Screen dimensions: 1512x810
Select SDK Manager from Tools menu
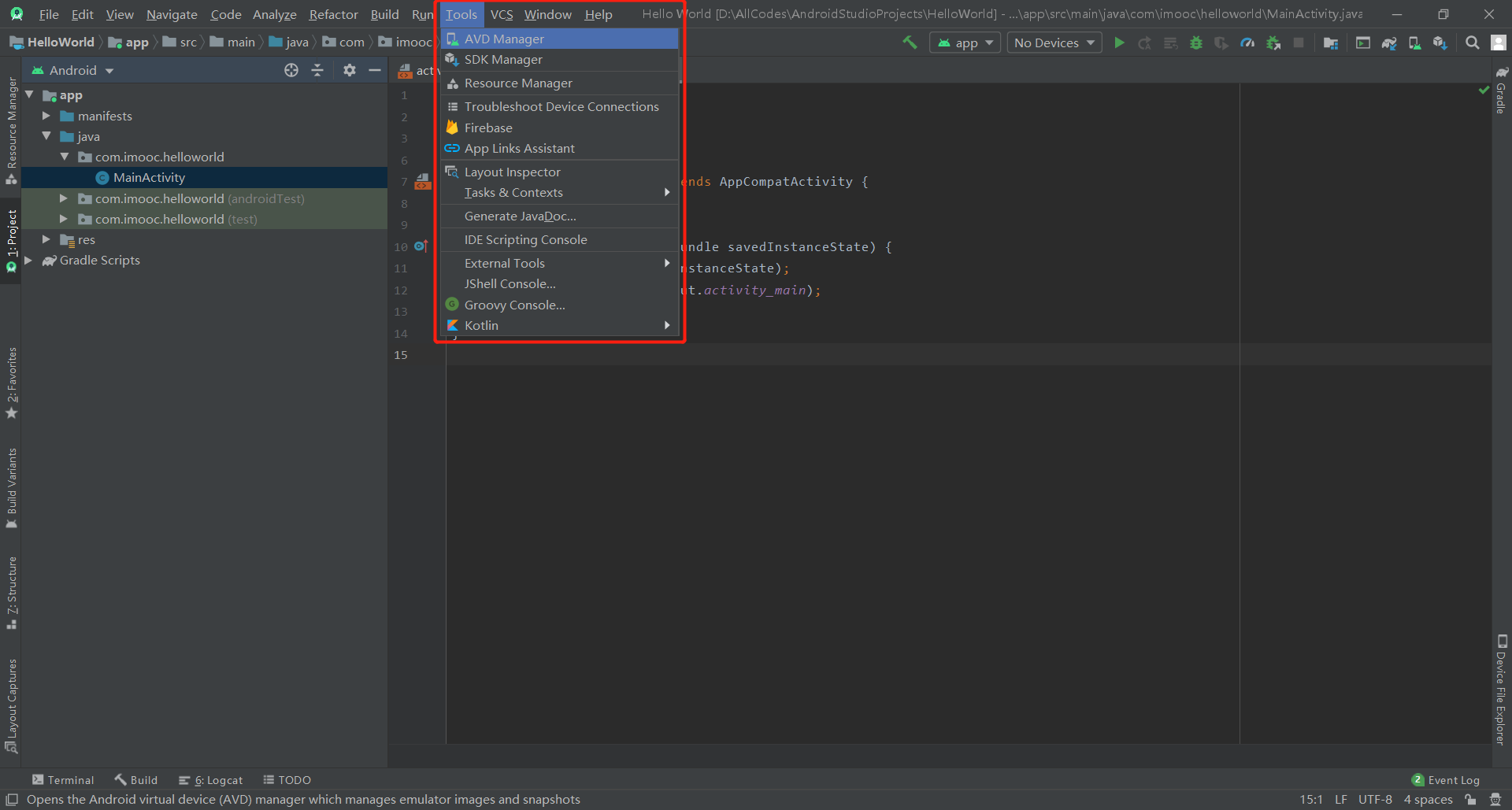[559, 59]
